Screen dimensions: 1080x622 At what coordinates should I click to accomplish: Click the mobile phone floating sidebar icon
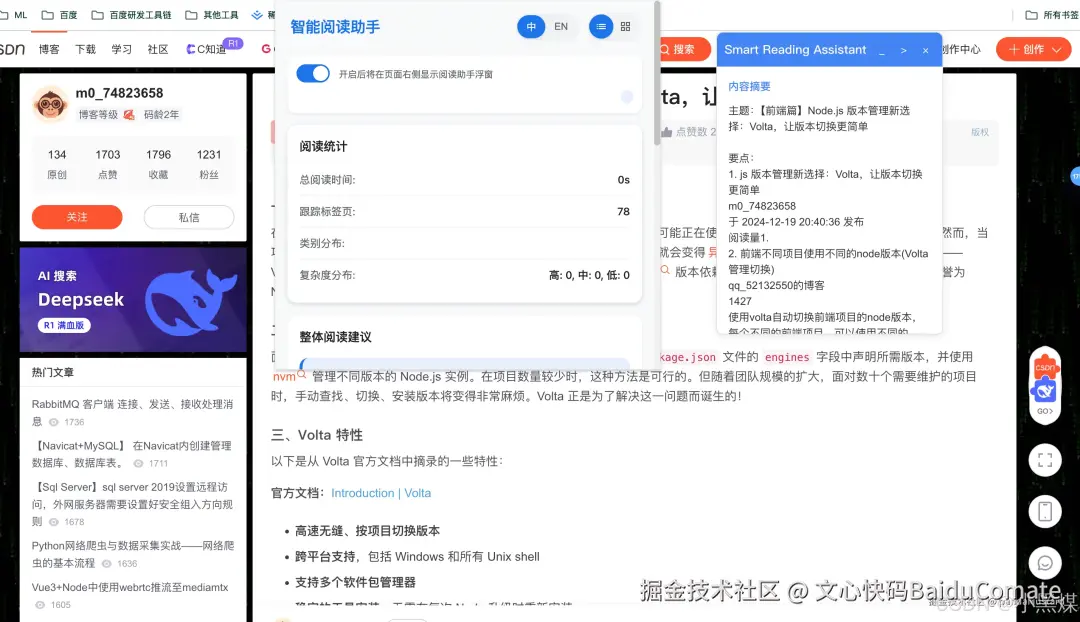[1045, 512]
